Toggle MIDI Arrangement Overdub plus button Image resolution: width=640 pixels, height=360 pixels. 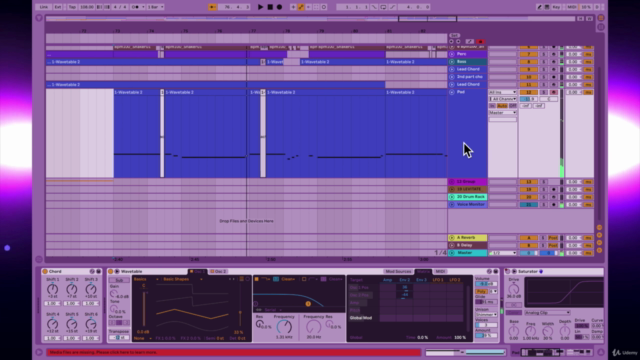(x=293, y=7)
